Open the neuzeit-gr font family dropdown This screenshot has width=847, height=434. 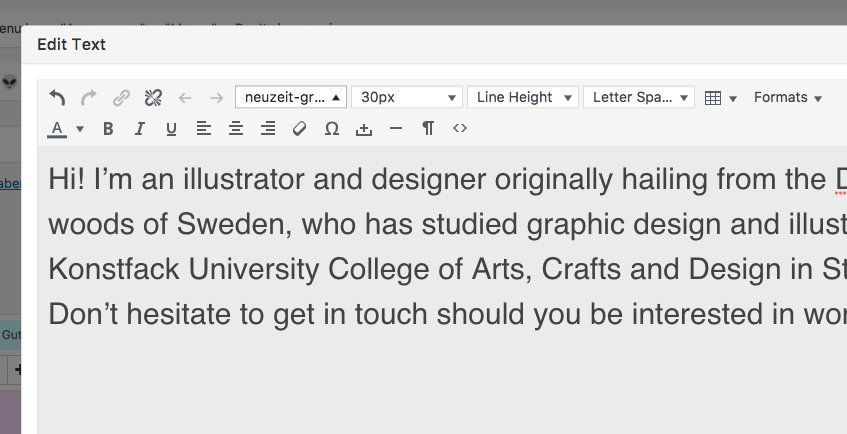[x=291, y=97]
